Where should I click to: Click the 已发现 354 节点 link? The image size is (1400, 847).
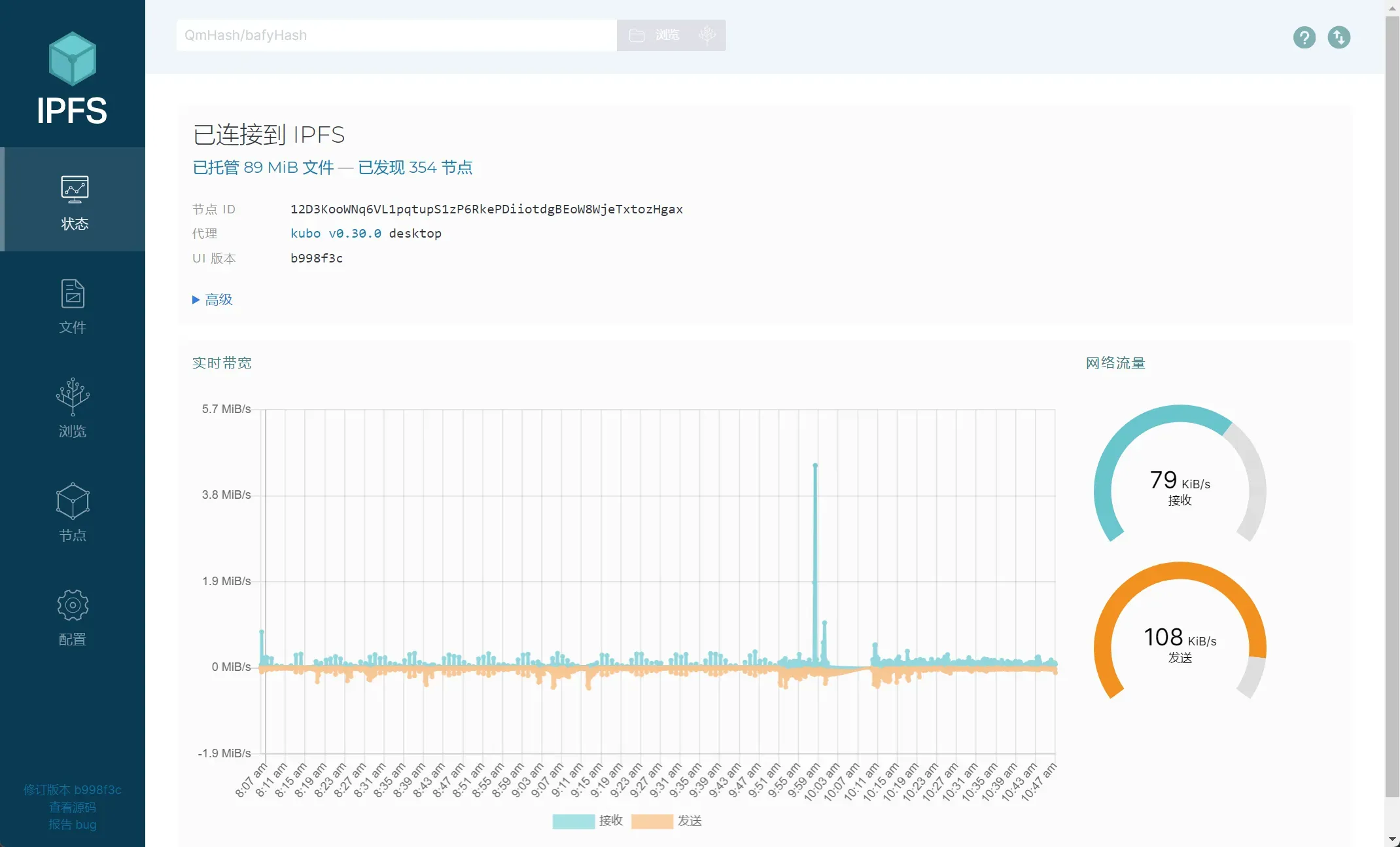[415, 168]
